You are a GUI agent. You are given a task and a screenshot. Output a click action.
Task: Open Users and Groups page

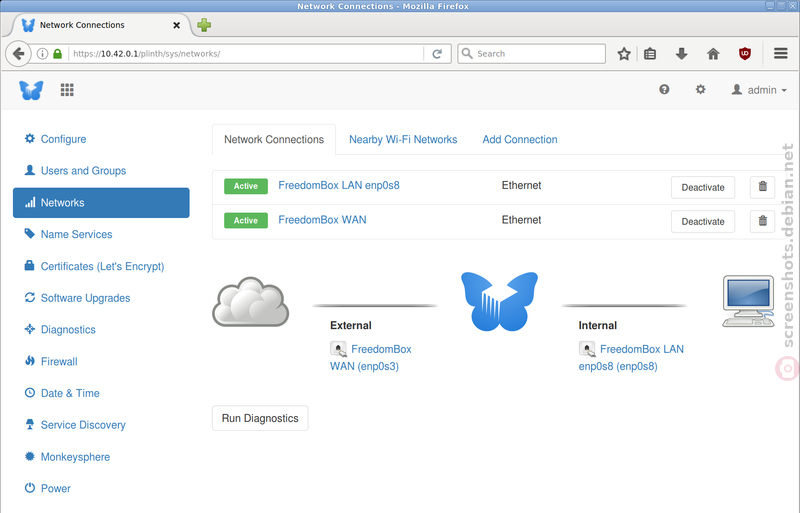click(75, 170)
